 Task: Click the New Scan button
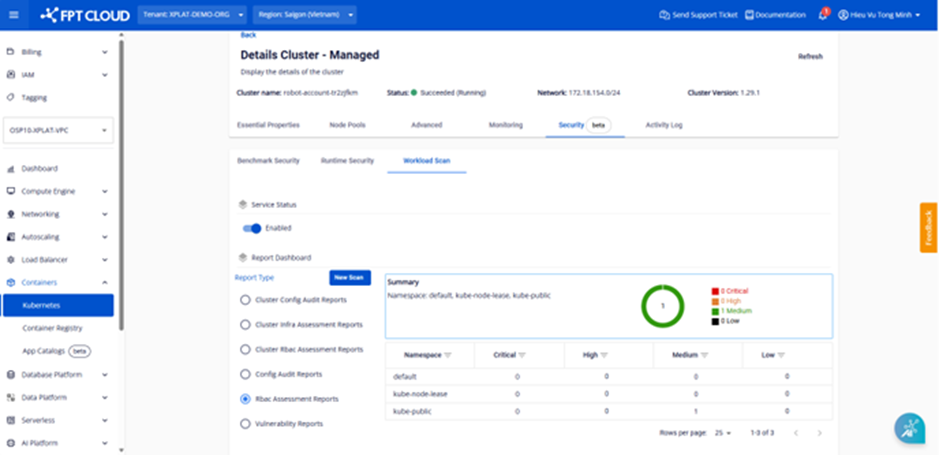pyautogui.click(x=349, y=277)
